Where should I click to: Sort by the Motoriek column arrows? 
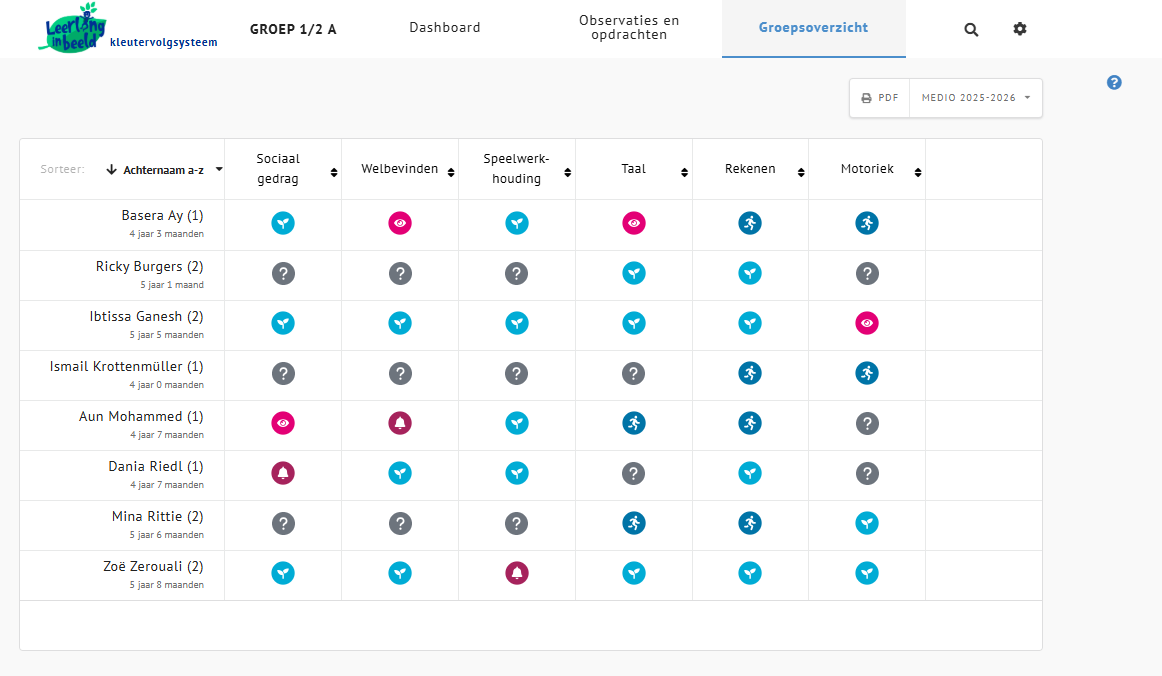tap(919, 172)
